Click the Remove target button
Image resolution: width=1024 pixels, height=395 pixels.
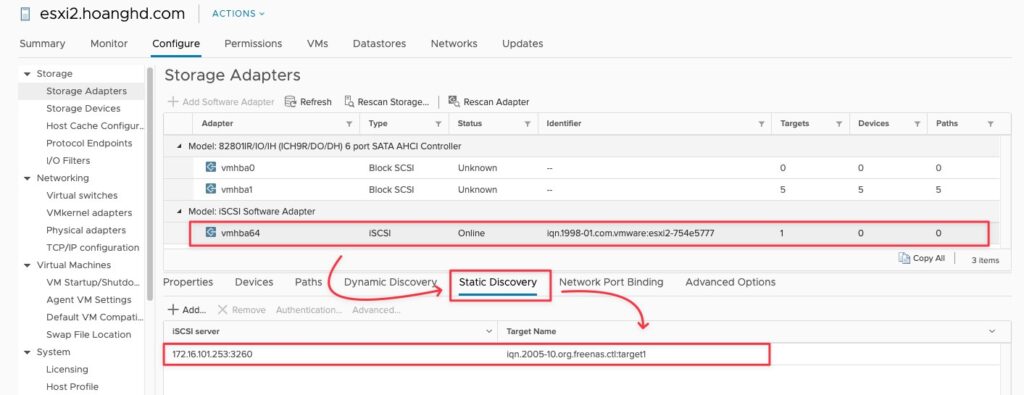click(x=242, y=309)
